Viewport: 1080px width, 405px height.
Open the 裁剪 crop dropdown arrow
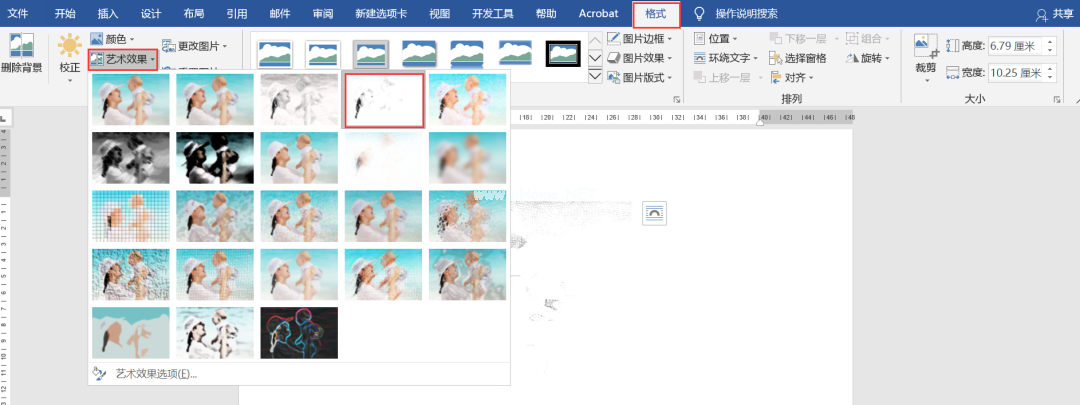[x=926, y=80]
